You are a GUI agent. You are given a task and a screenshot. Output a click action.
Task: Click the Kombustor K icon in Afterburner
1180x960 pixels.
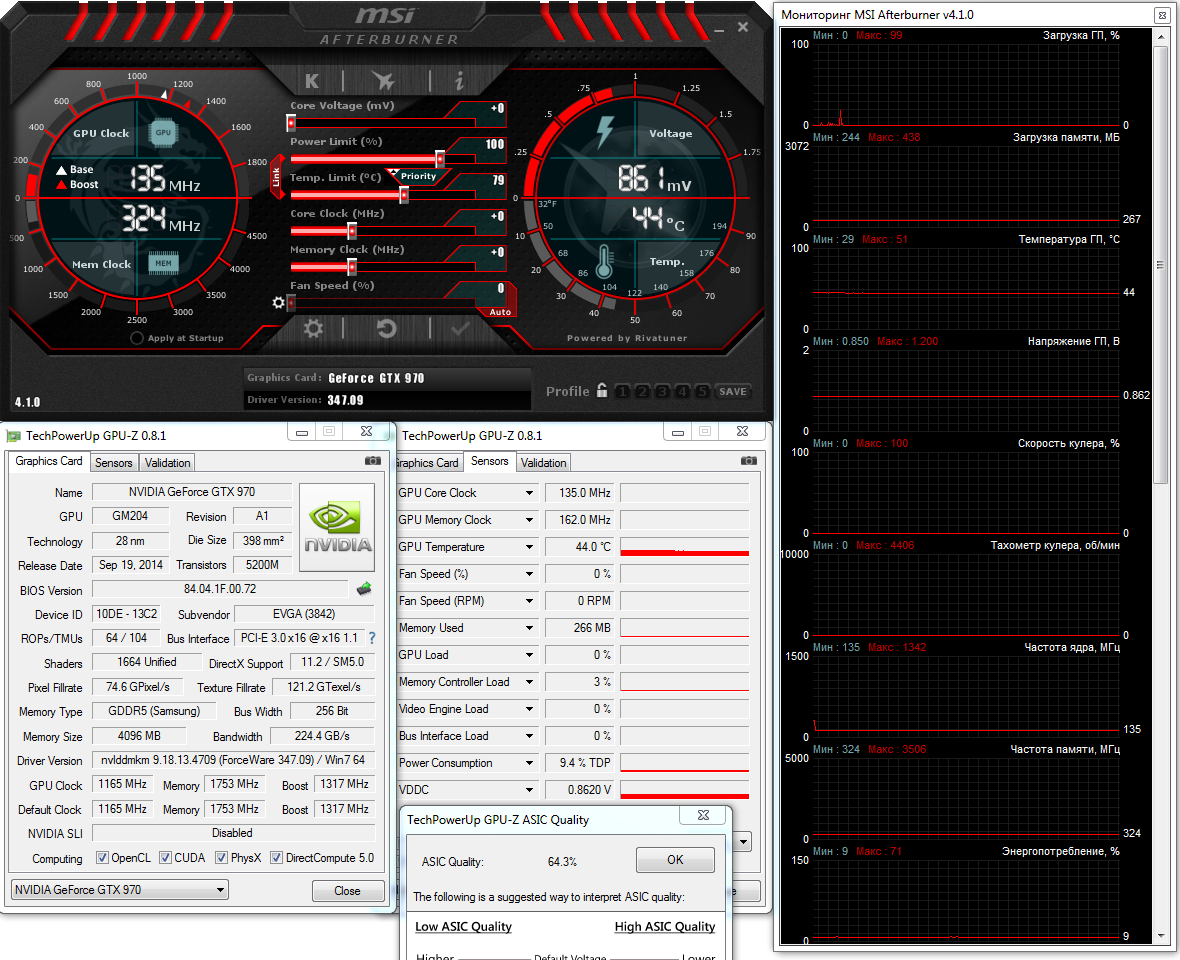click(312, 81)
